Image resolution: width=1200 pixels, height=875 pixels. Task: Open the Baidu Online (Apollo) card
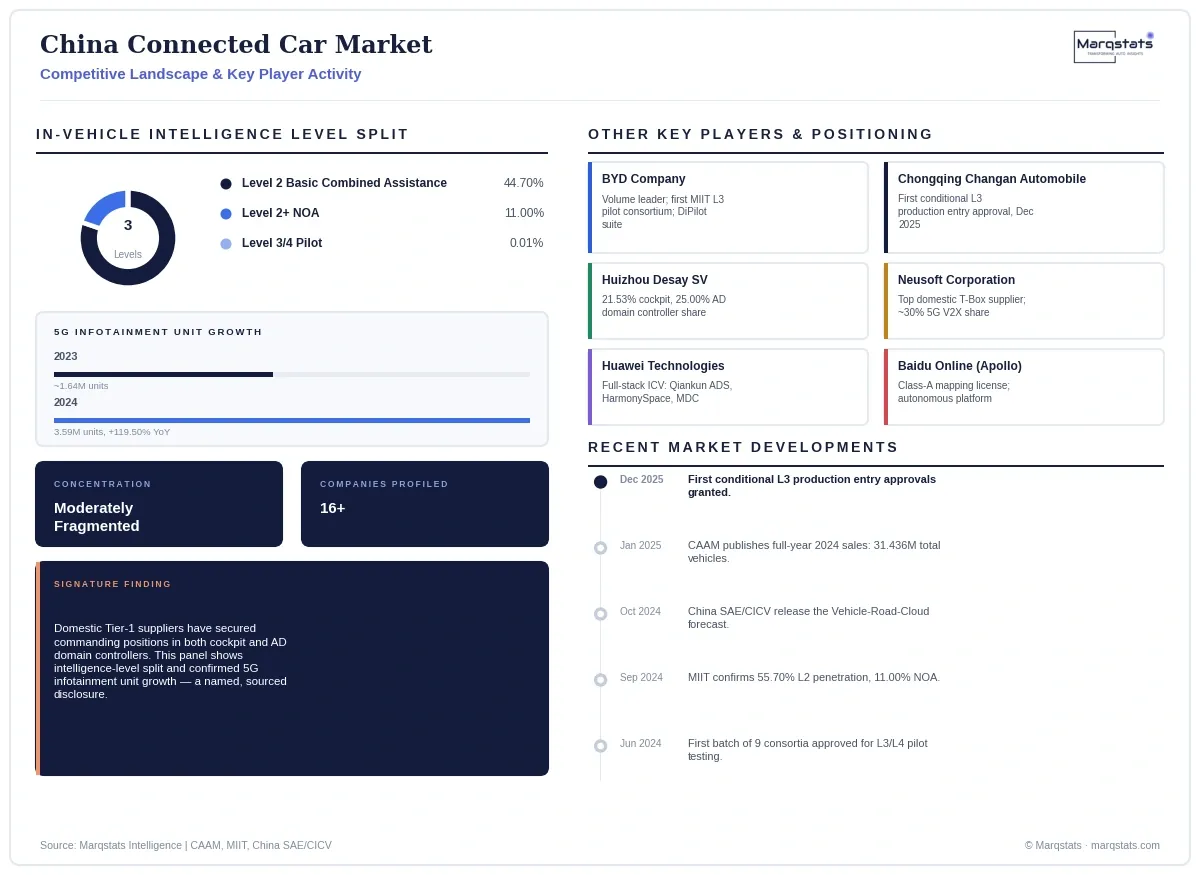click(1024, 387)
